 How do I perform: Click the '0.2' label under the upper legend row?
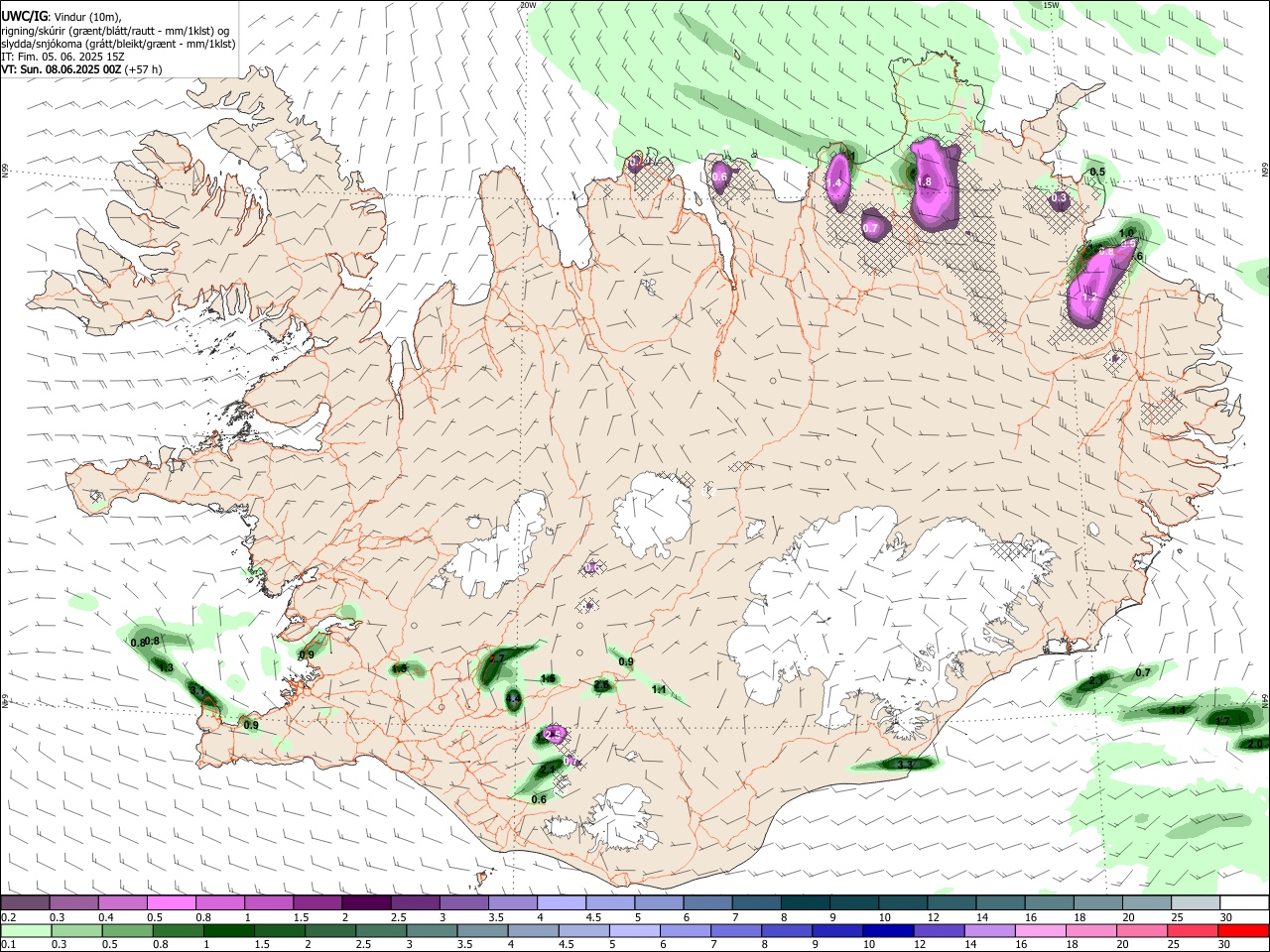point(9,917)
